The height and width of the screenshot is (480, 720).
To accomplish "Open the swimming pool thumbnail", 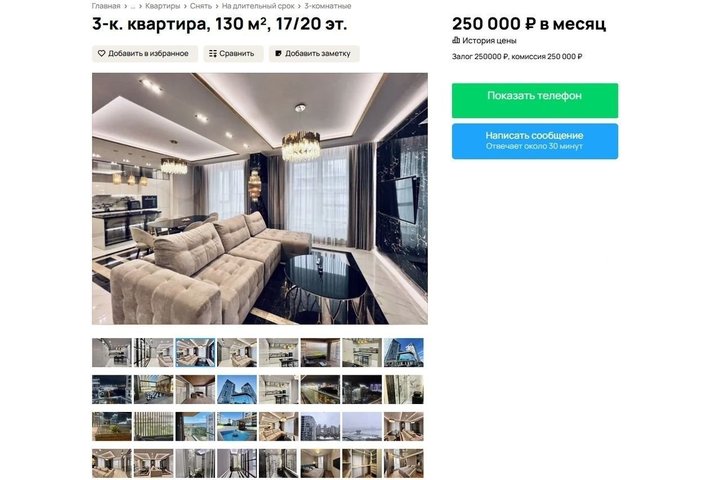I will (x=237, y=426).
